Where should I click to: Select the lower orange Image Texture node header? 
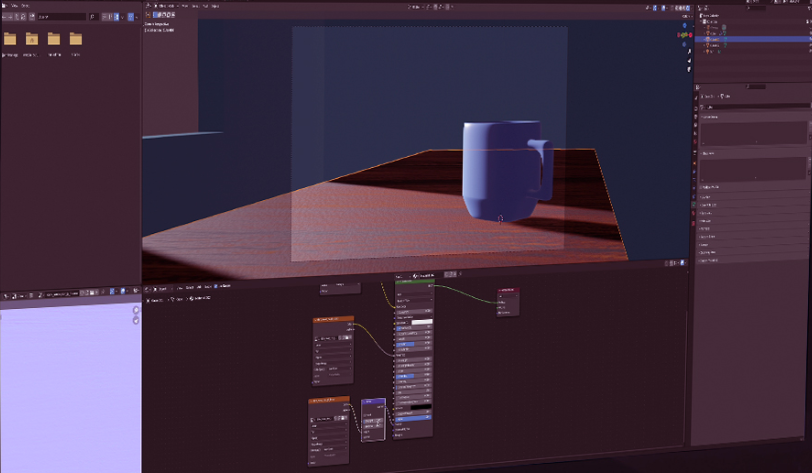pos(329,400)
